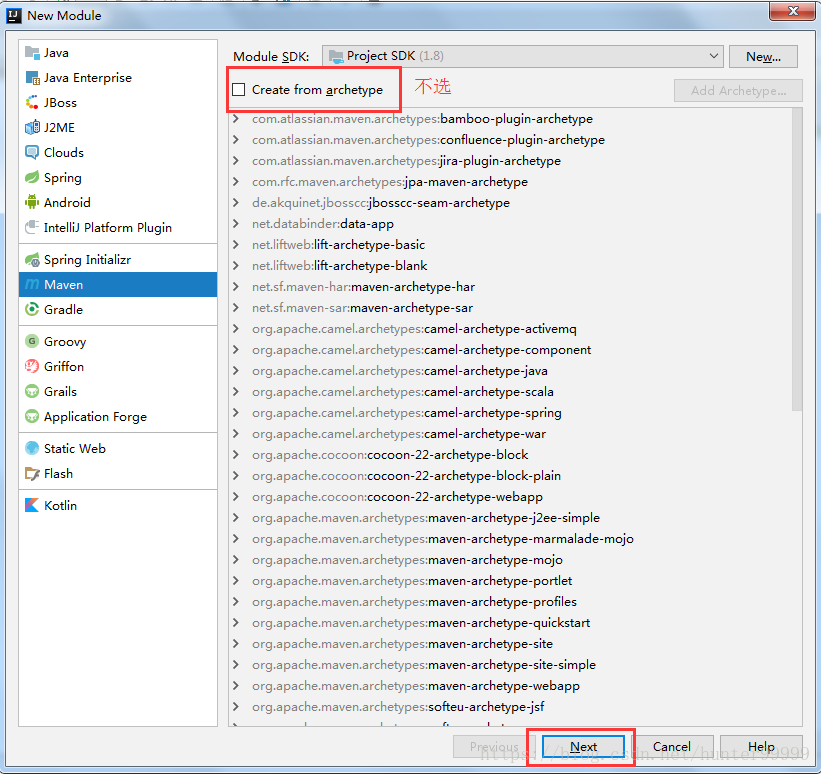Click the Griffon icon
Viewport: 821px width, 774px height.
[32, 367]
